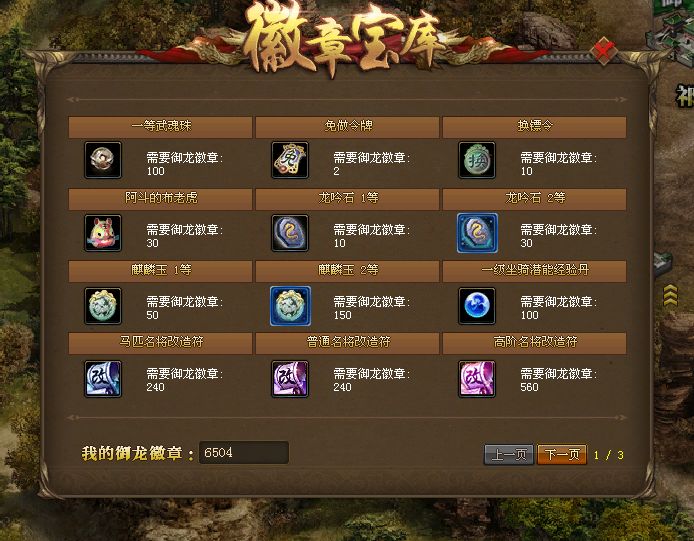Expand the yellow chevron arrows on right edge
Viewport: 694px width, 541px height.
671,295
